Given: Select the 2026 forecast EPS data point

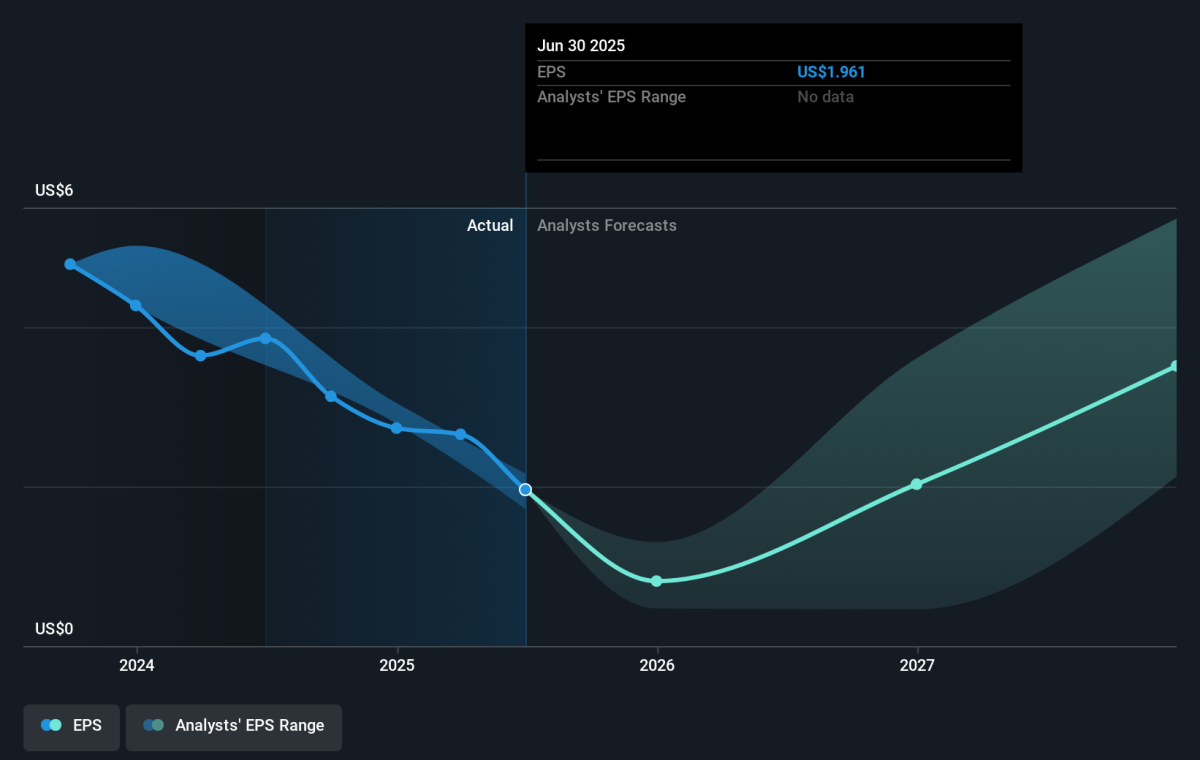Looking at the screenshot, I should (657, 581).
